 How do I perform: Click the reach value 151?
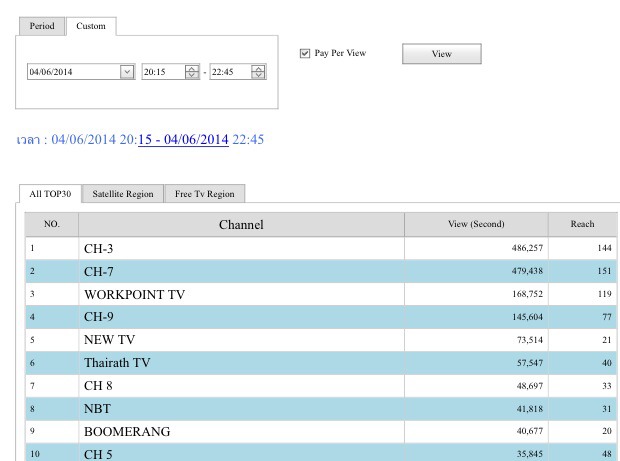tap(605, 271)
